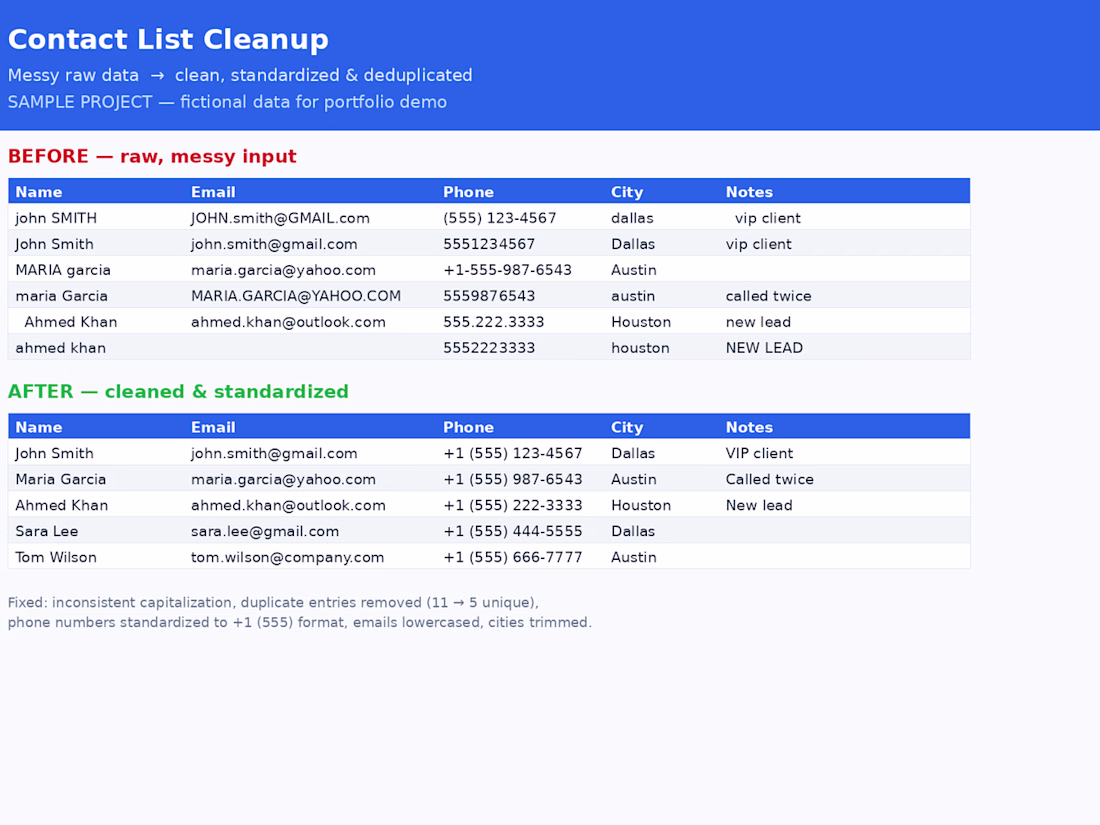Viewport: 1100px width, 825px height.
Task: Click the "john SMITH" name cell
Action: click(x=56, y=217)
